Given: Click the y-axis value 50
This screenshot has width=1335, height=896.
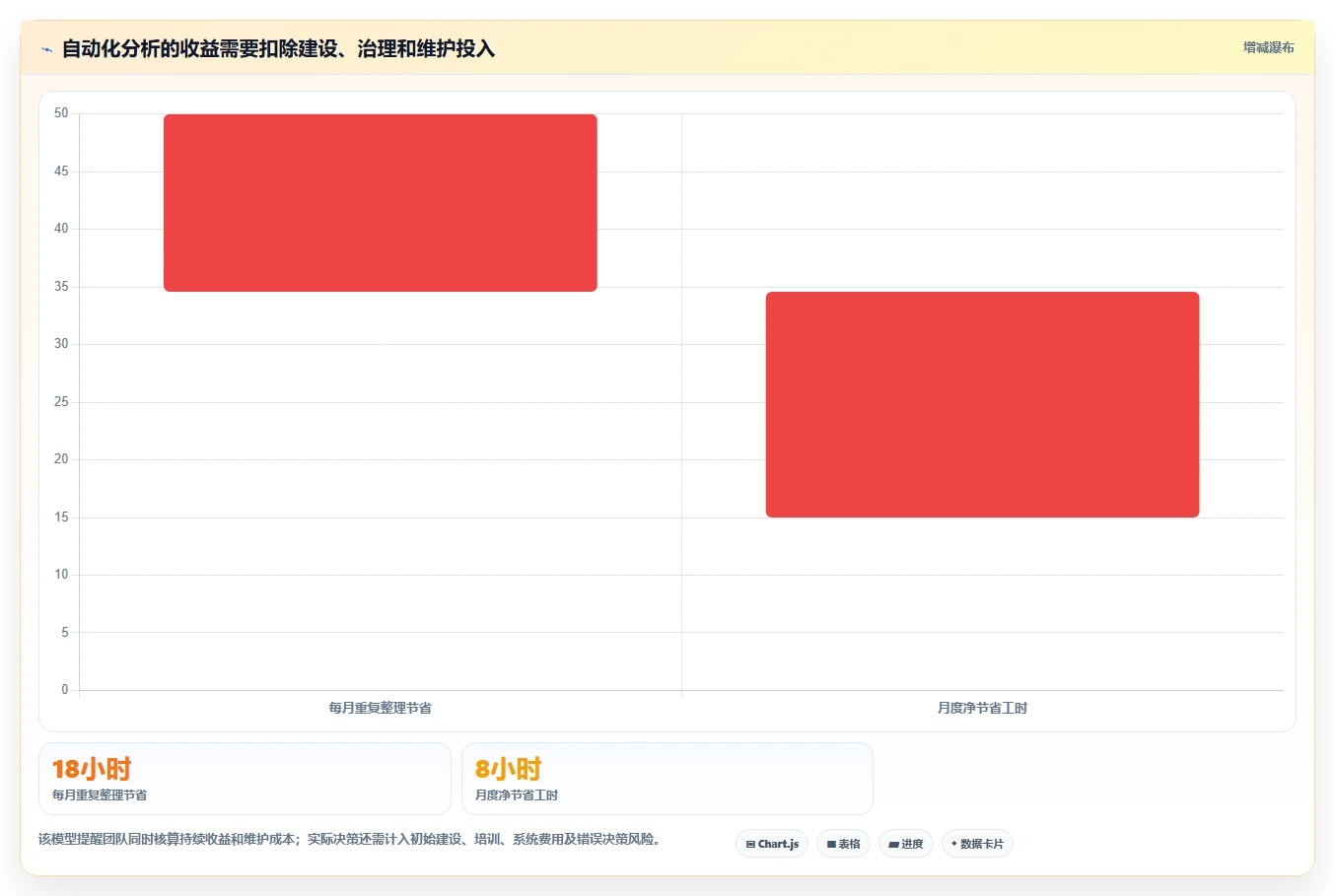Looking at the screenshot, I should tap(61, 113).
